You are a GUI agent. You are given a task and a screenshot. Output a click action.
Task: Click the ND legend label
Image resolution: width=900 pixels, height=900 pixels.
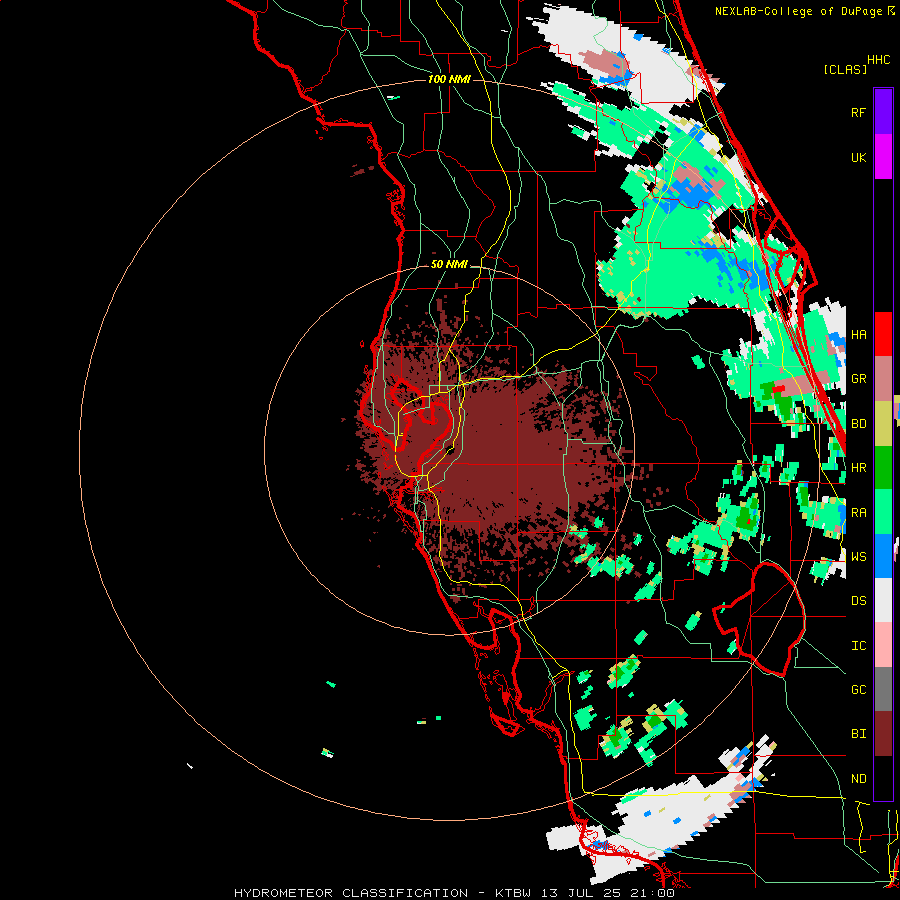858,779
